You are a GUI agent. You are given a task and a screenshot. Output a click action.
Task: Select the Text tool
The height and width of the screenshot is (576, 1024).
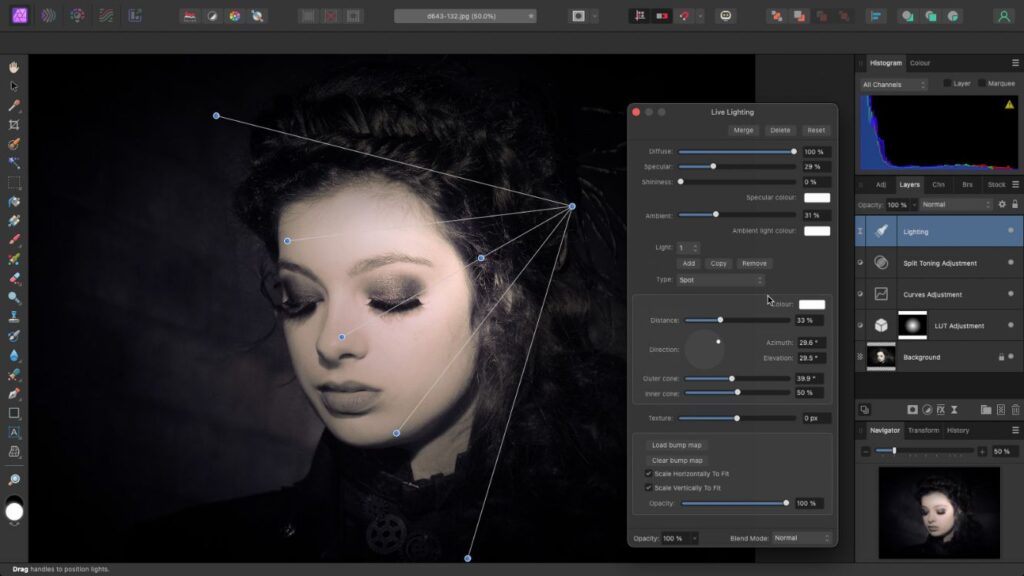point(14,432)
